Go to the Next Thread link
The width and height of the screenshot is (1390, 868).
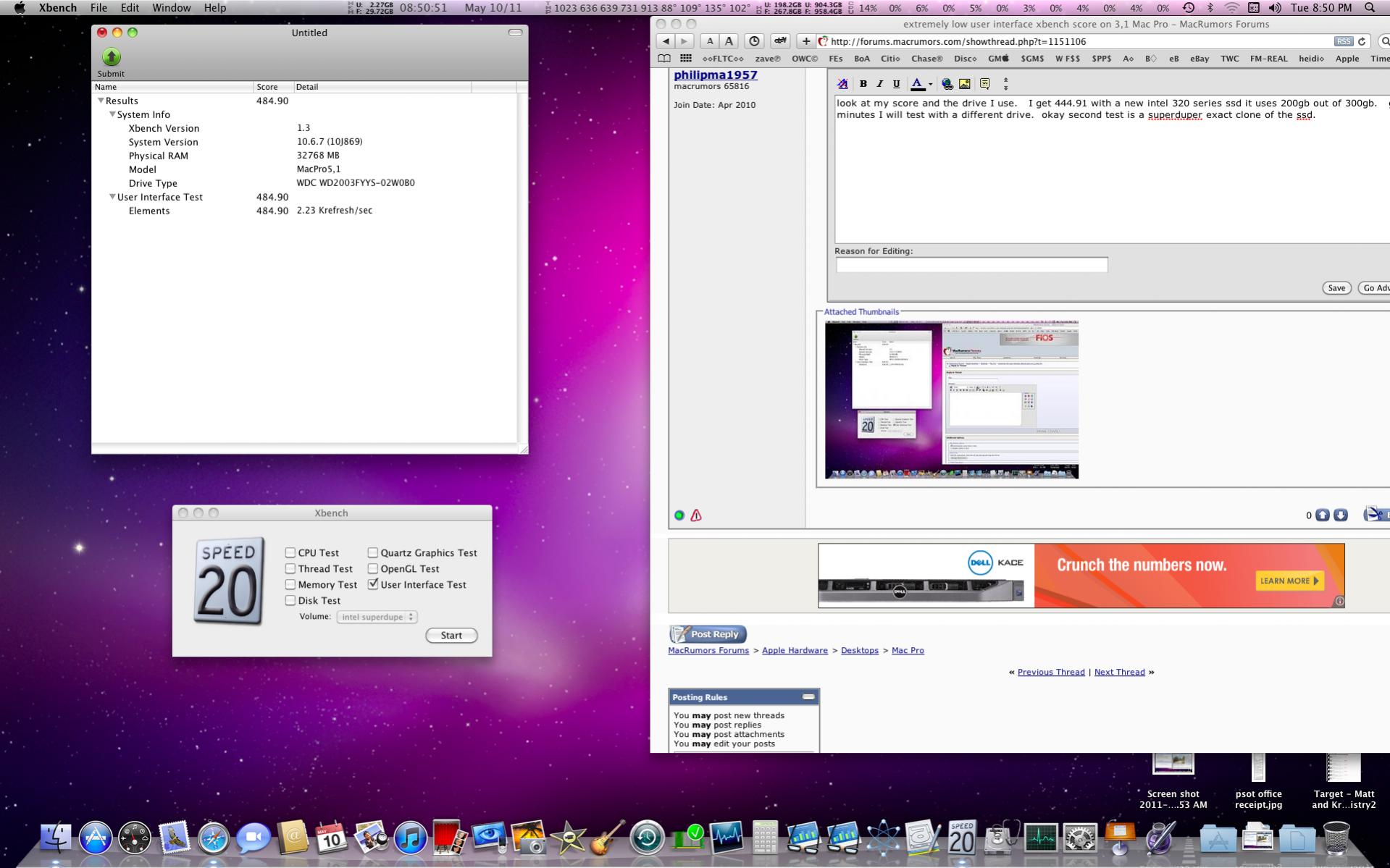(x=1119, y=672)
